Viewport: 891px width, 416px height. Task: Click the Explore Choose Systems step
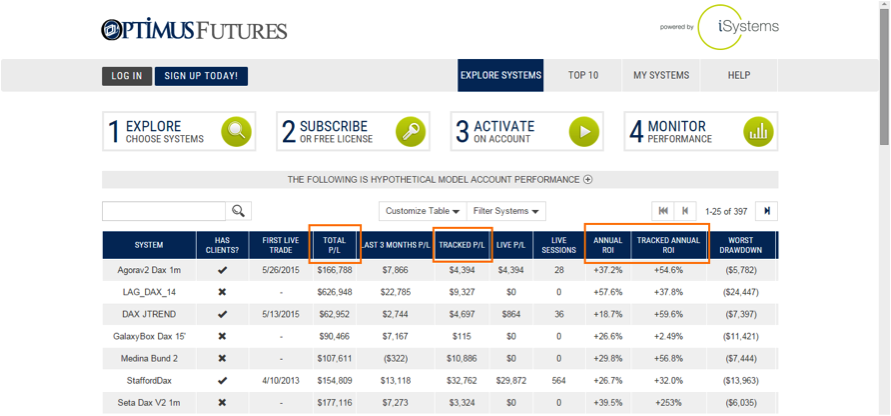coord(179,131)
